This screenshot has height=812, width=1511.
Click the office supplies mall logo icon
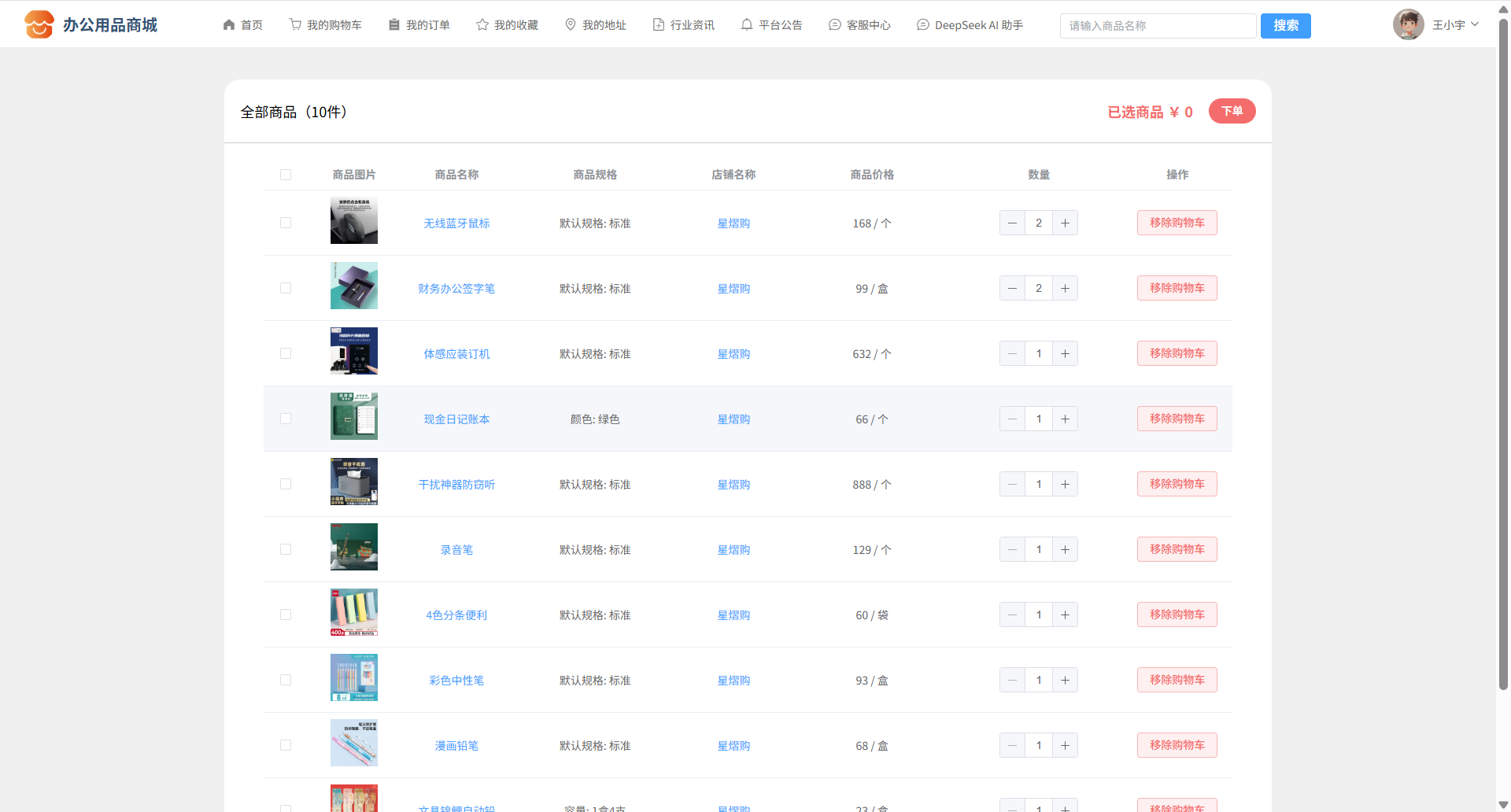tap(39, 24)
